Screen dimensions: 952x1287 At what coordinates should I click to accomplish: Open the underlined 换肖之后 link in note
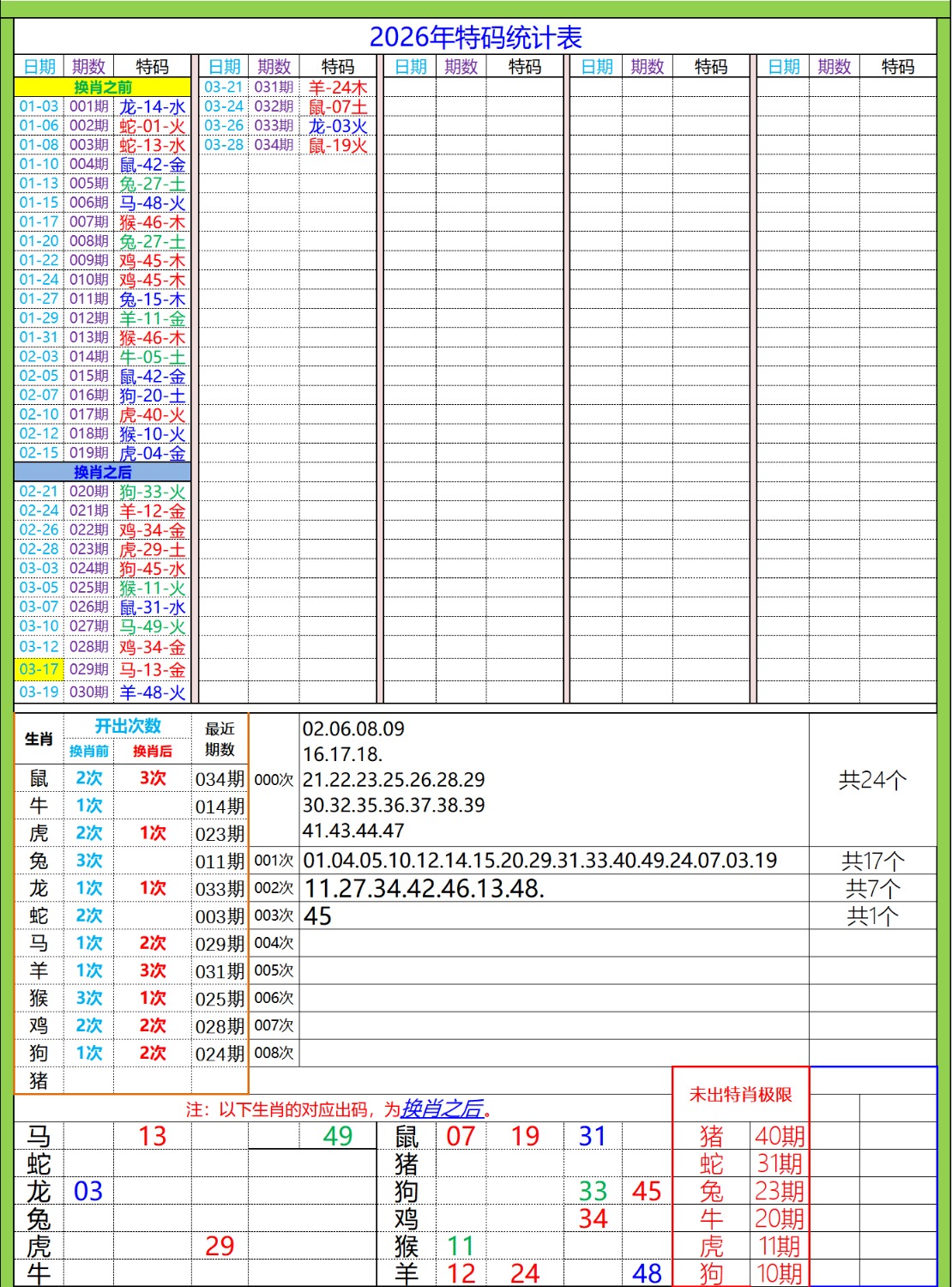pos(443,1109)
